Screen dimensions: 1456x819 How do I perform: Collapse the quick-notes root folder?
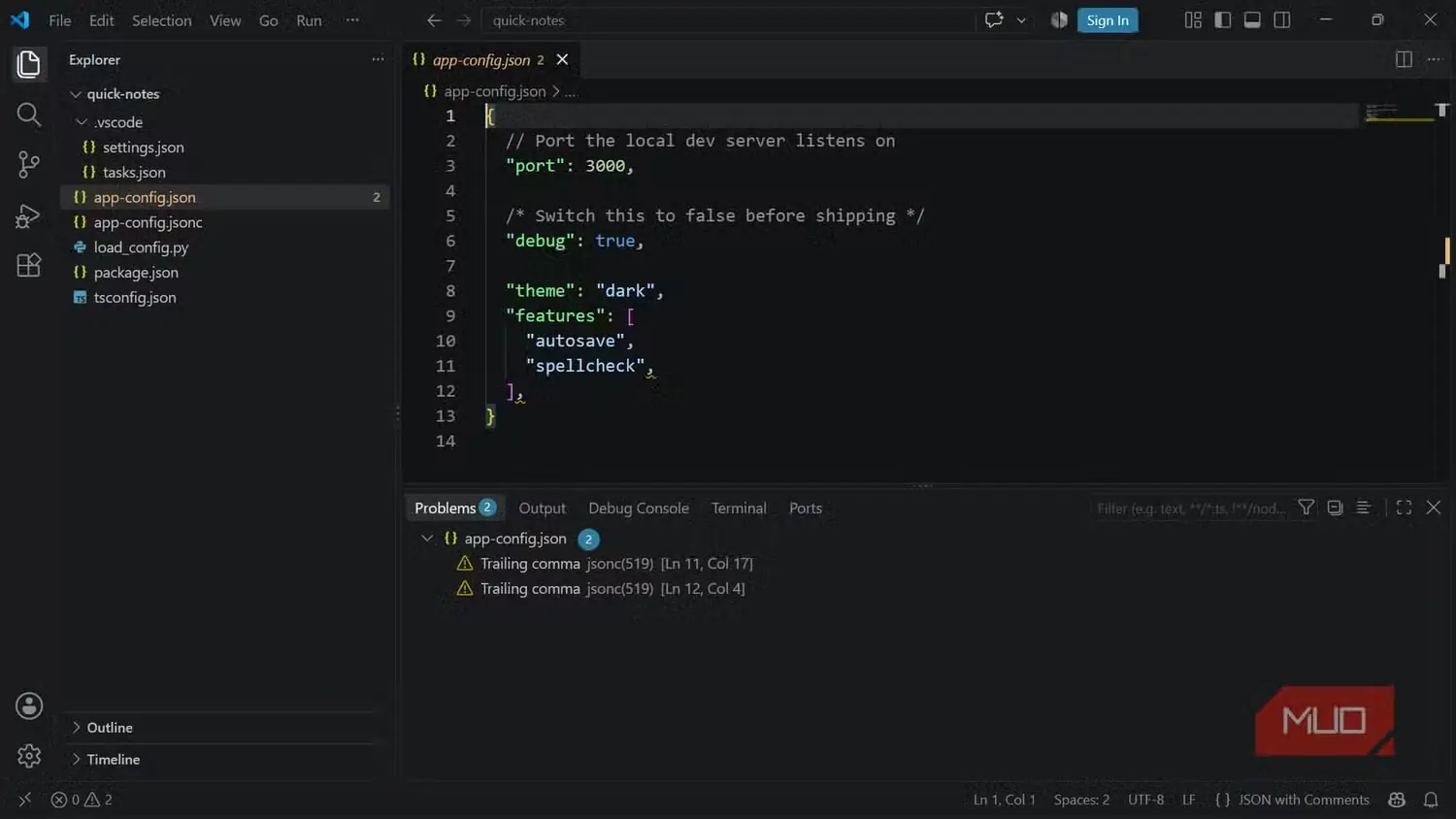tap(76, 94)
